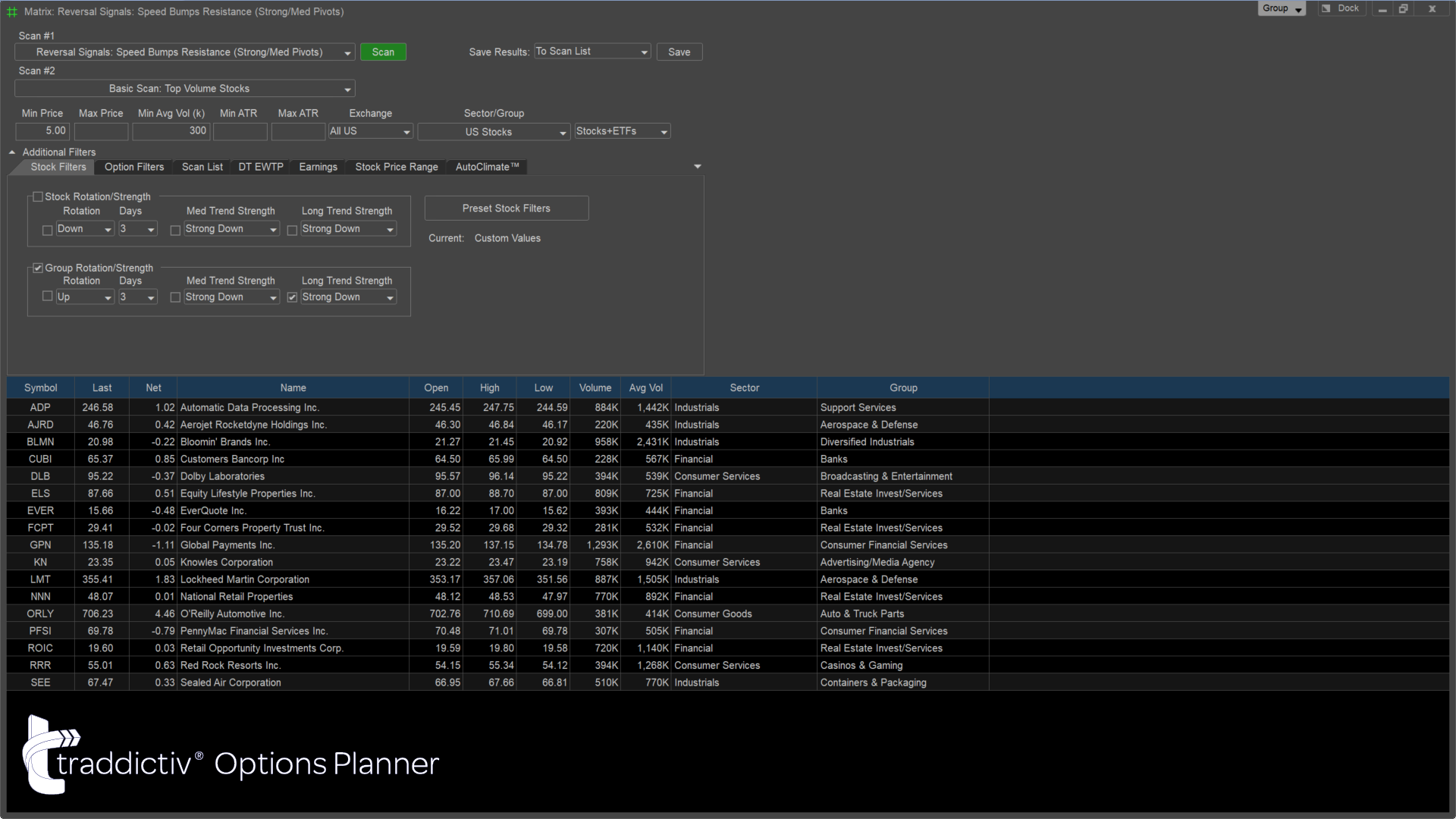Switch to the Option Filters tab
Screen dimensions: 1456x819
(134, 166)
